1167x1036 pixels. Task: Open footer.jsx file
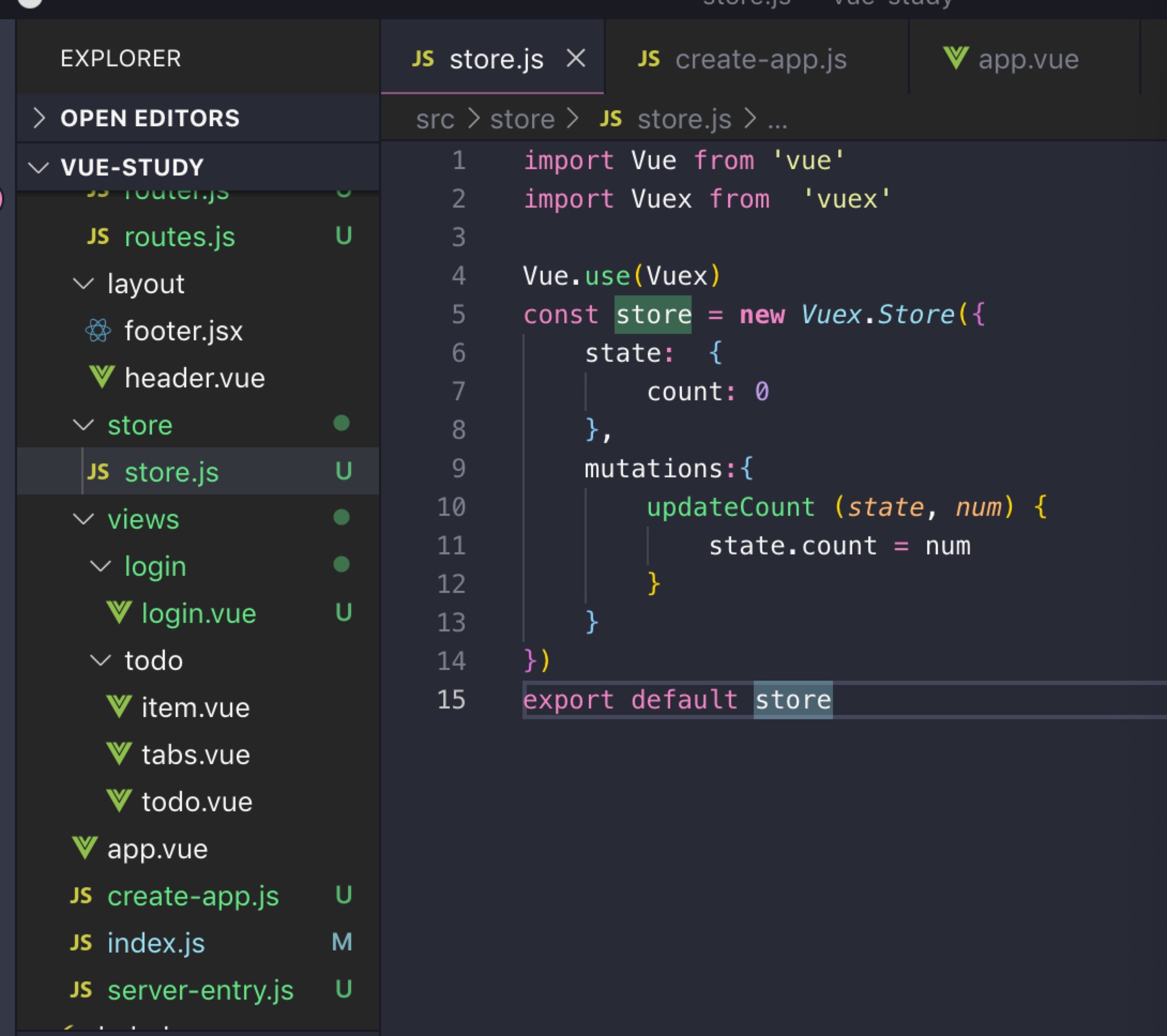198,331
